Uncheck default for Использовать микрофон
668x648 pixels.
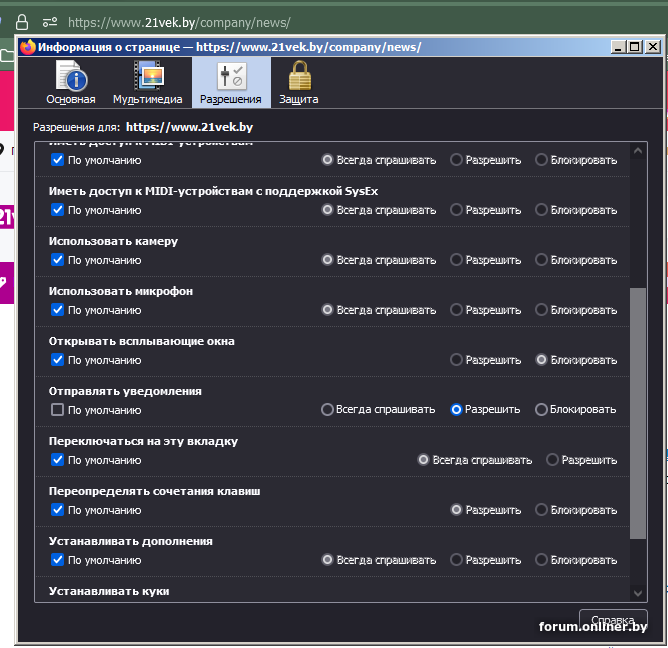pos(58,309)
